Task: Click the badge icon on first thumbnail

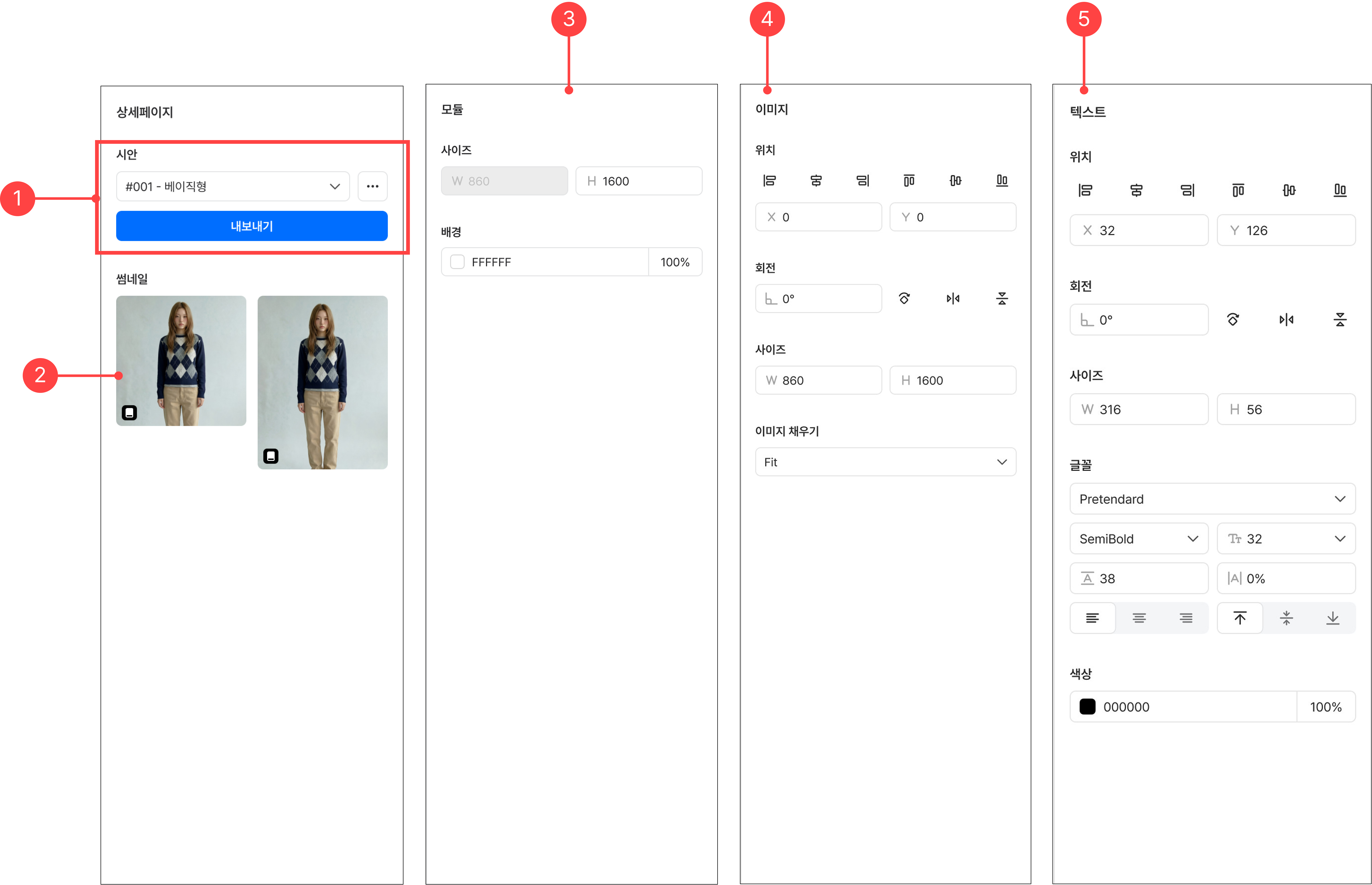Action: pos(129,413)
